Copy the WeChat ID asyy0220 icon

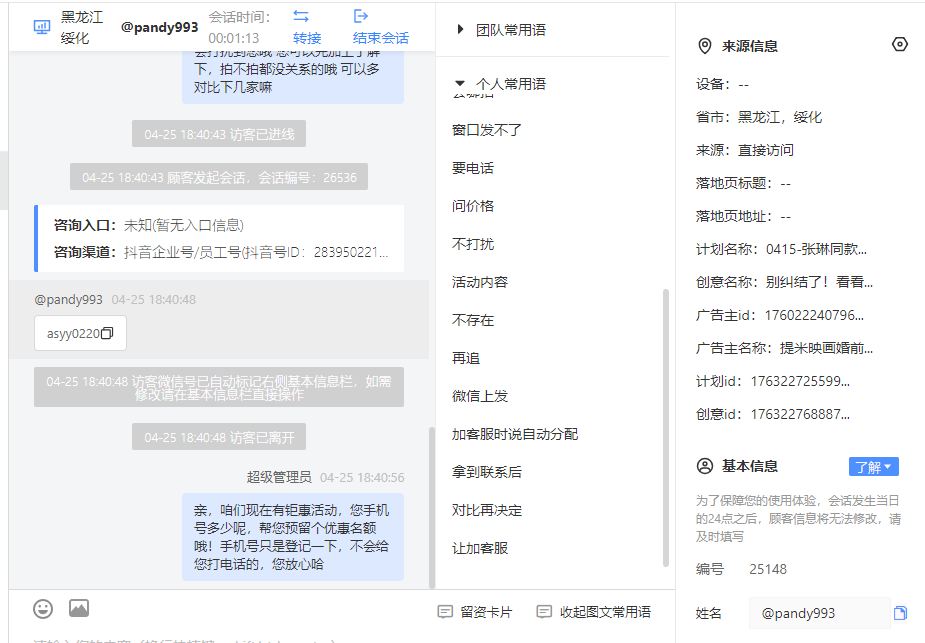click(107, 333)
